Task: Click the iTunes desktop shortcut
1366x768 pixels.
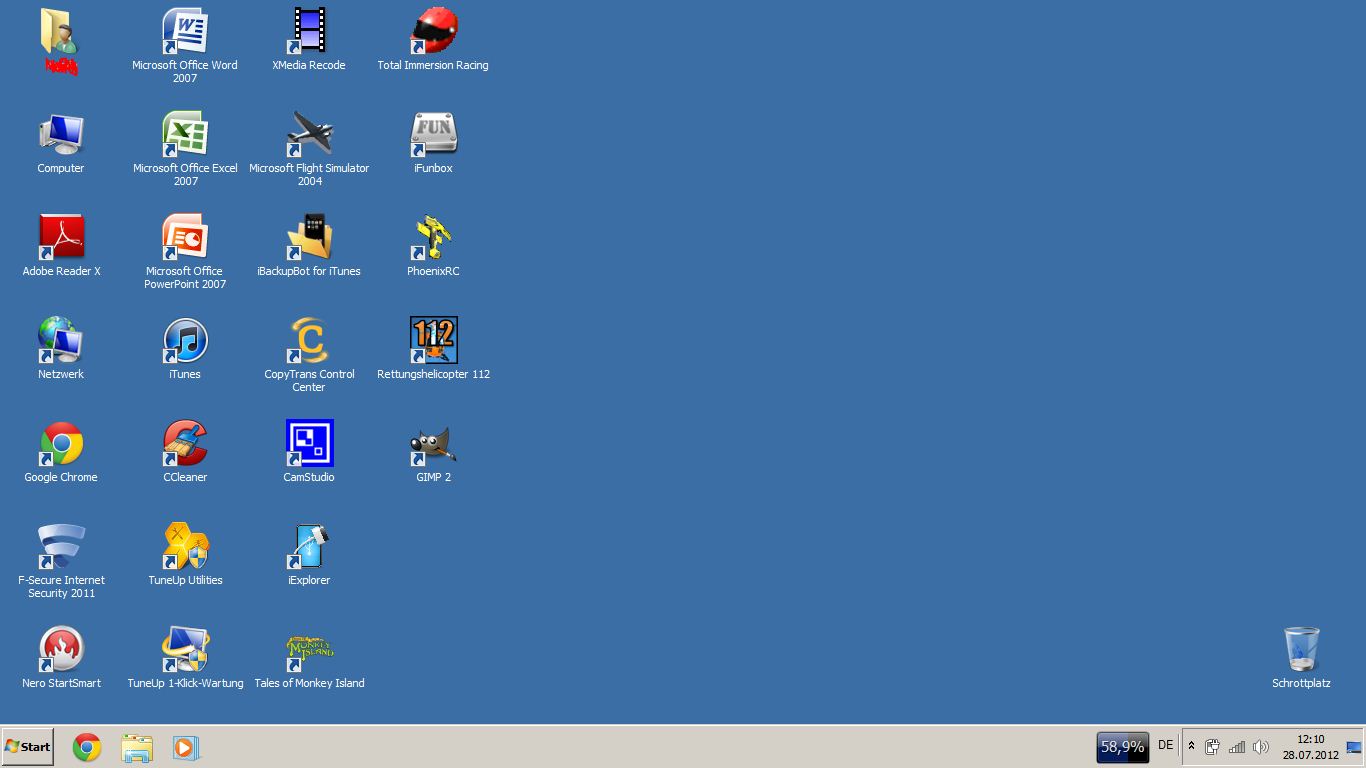Action: point(185,341)
